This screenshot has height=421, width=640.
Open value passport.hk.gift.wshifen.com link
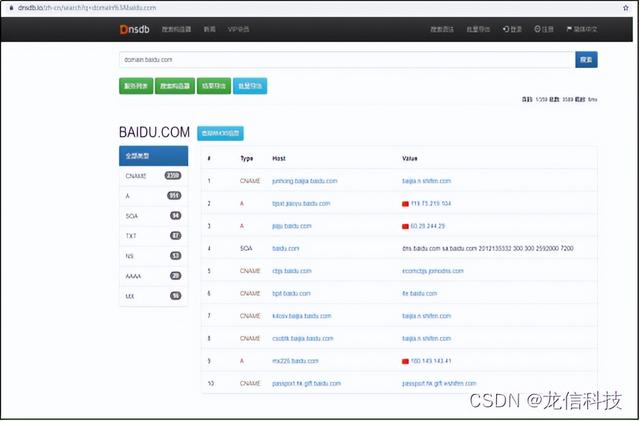(439, 383)
